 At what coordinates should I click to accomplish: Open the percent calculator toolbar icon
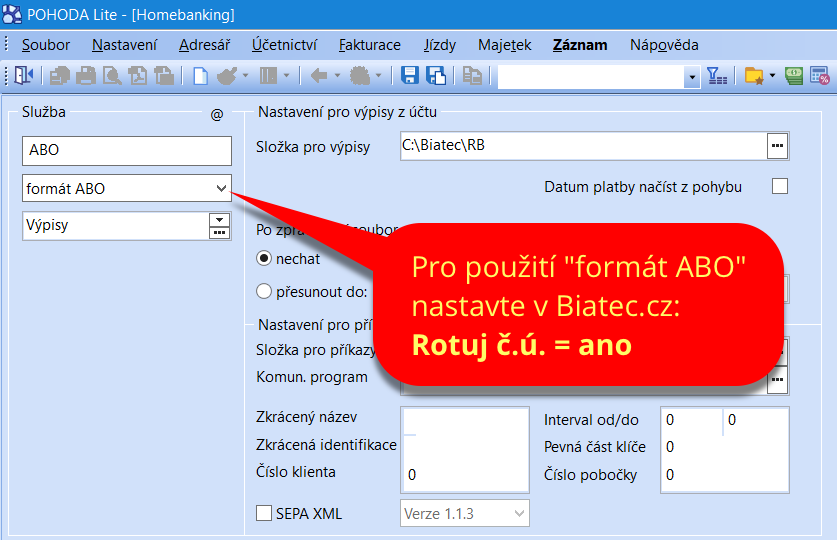tap(819, 76)
